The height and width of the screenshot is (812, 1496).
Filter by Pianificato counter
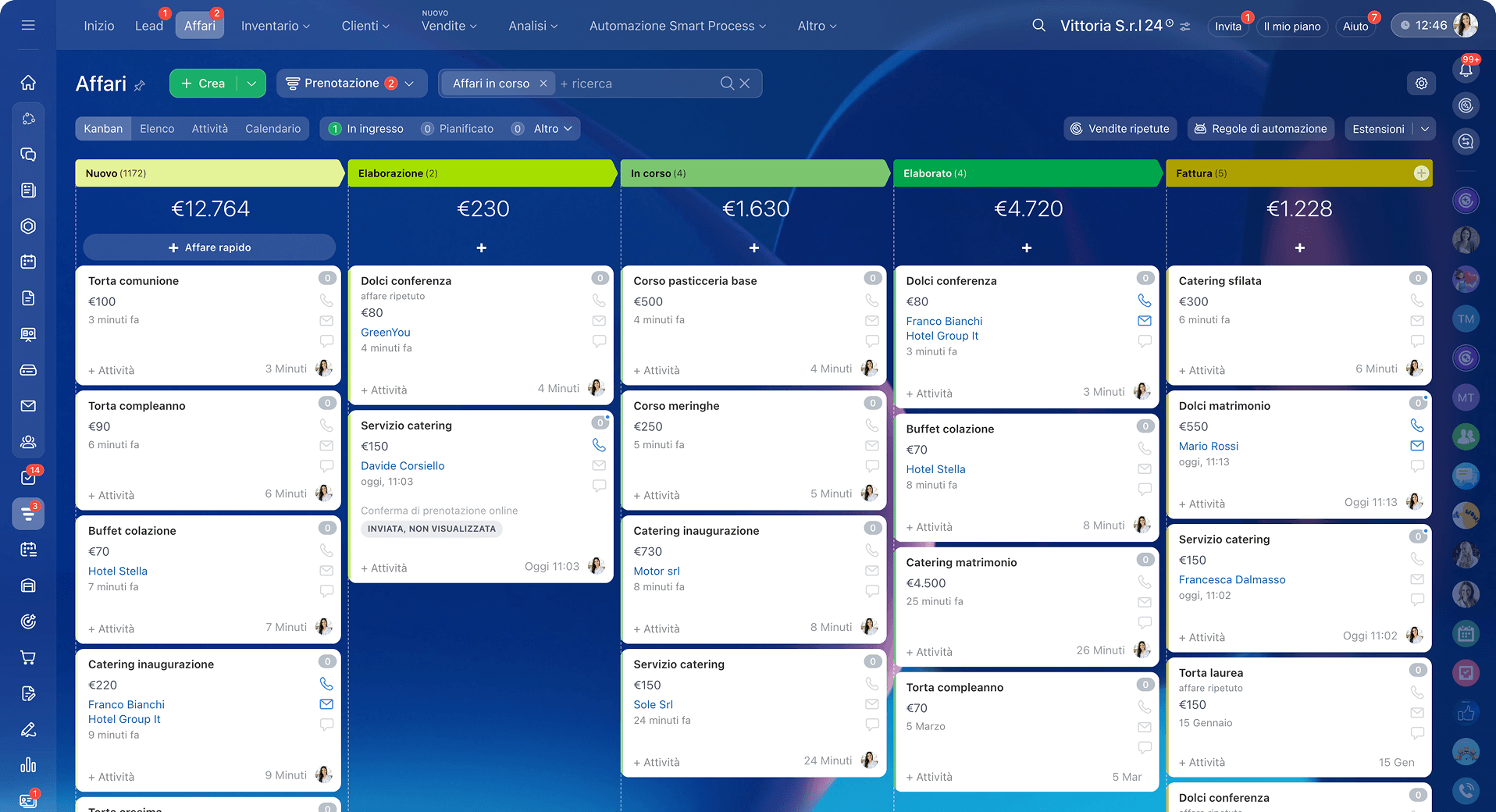pyautogui.click(x=458, y=129)
